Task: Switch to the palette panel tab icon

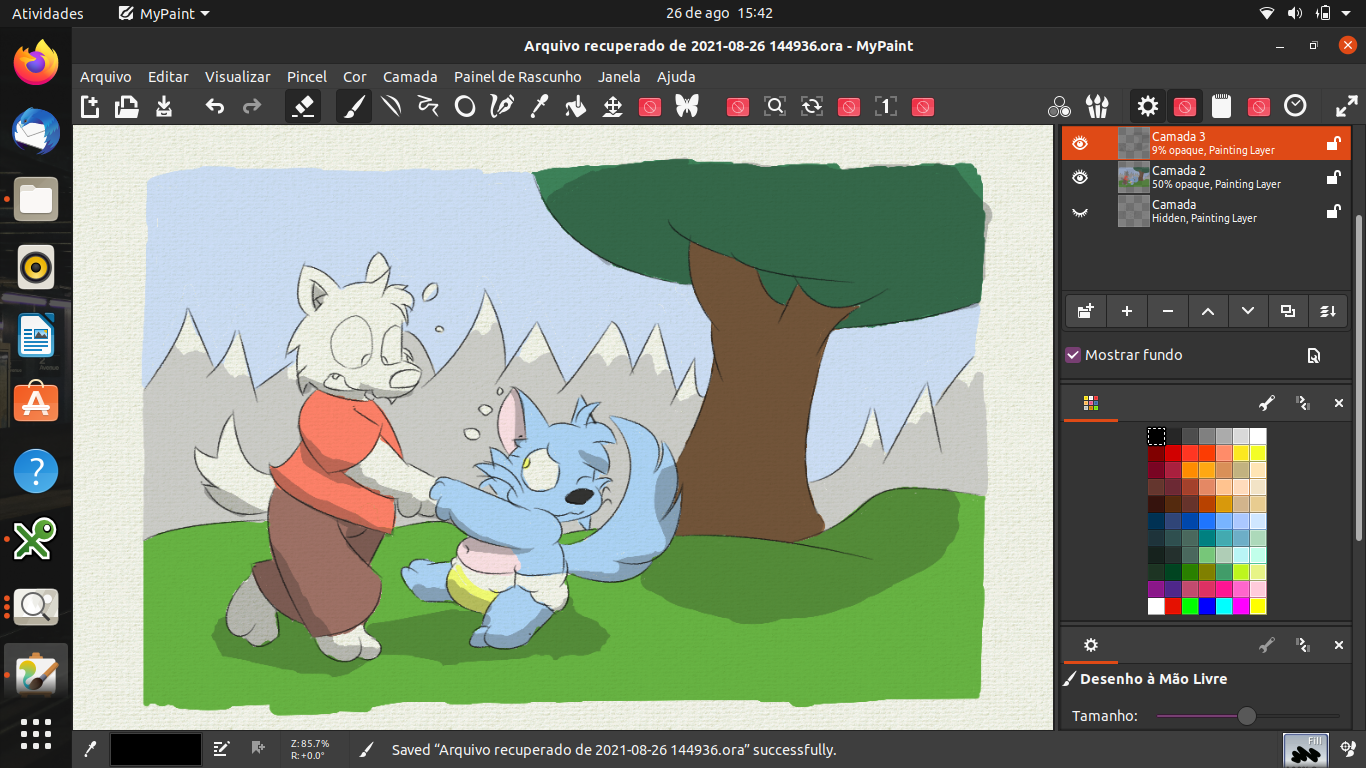Action: pos(1090,403)
